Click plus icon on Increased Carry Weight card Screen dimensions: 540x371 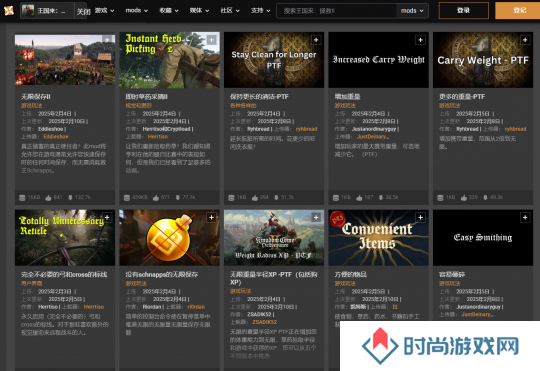coord(420,40)
